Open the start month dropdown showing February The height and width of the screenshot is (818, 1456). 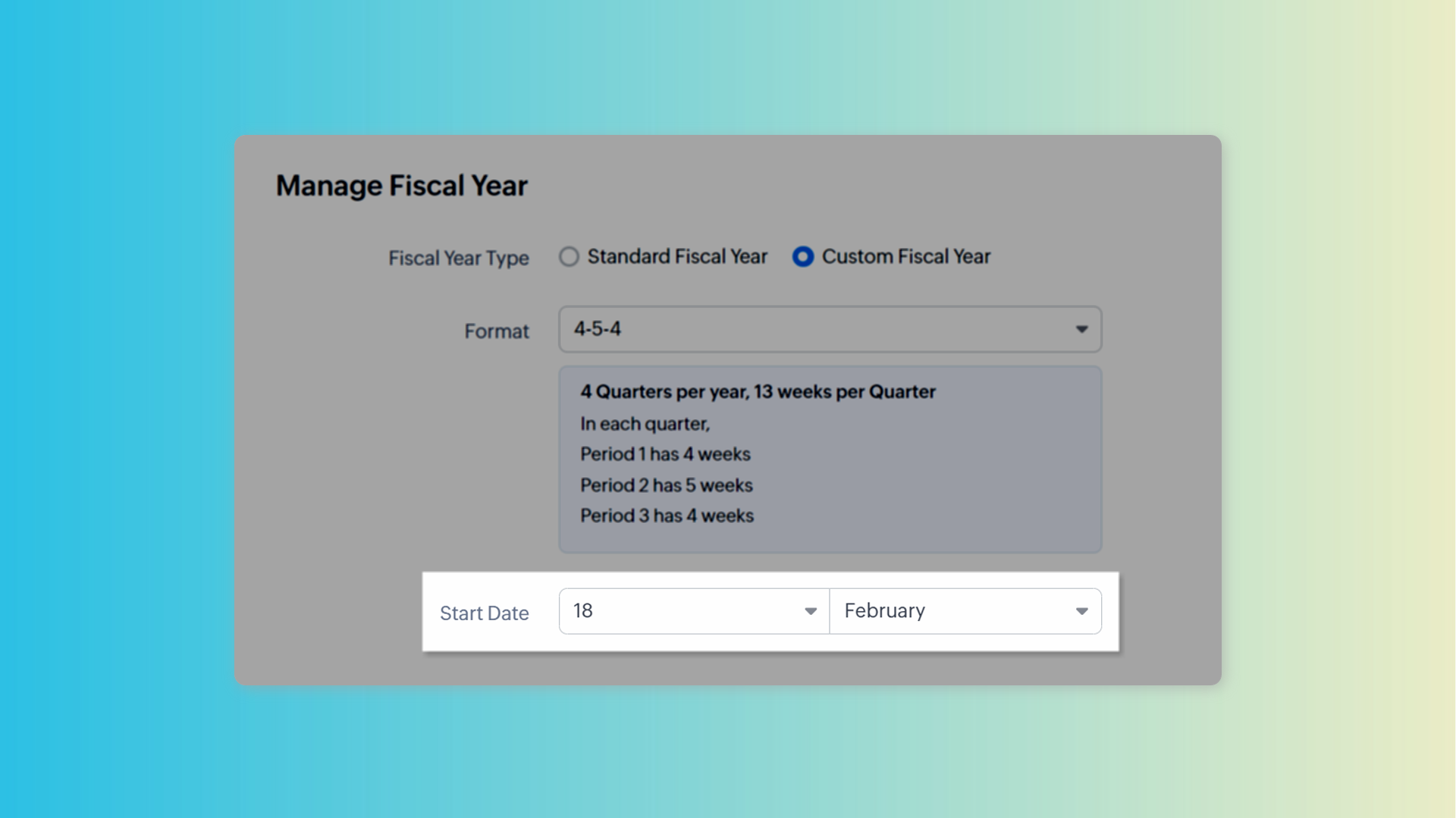click(x=965, y=611)
